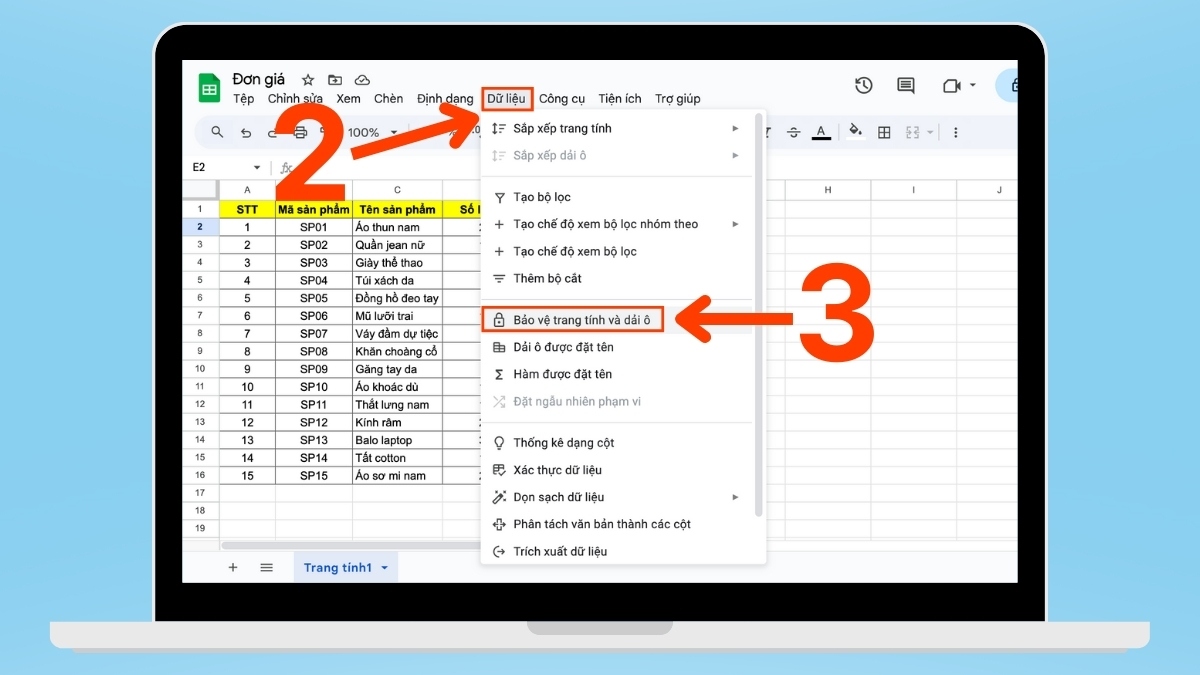Open the Tiện ích menu
This screenshot has width=1200, height=675.
click(620, 99)
